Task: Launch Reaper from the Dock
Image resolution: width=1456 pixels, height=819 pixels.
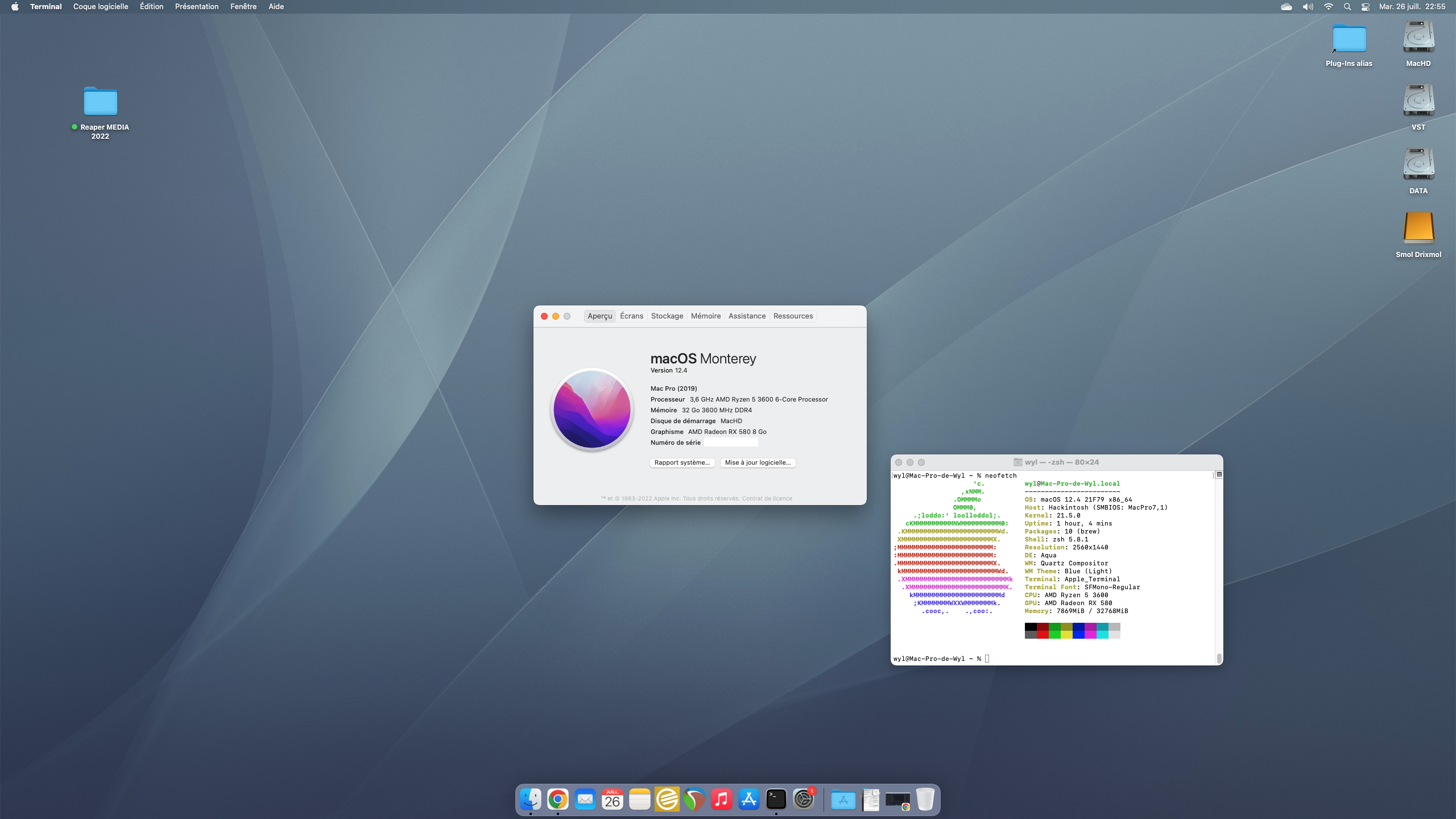Action: click(694, 799)
